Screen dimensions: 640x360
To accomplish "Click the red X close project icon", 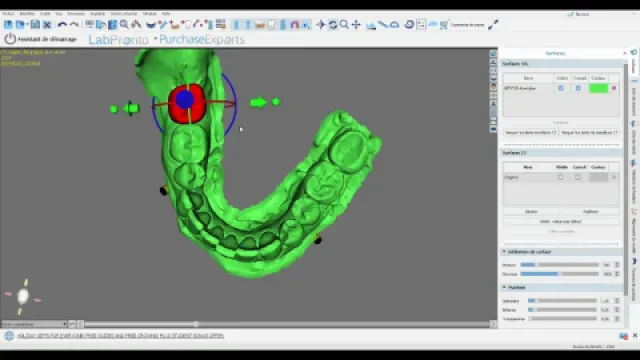I will click(47, 25).
